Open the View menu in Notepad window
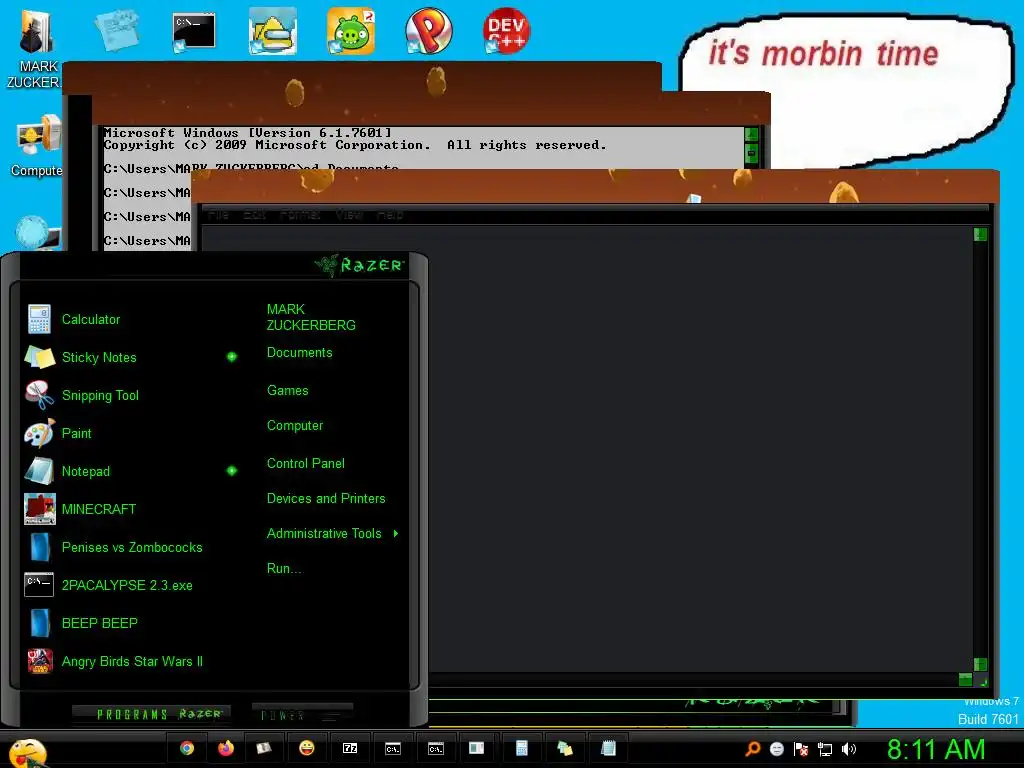Viewport: 1024px width, 768px height. click(x=349, y=214)
